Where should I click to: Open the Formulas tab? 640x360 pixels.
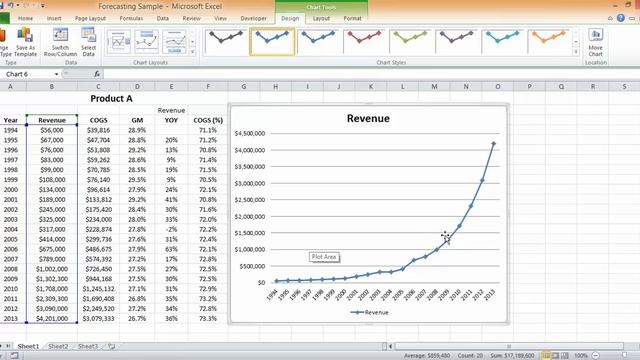131,18
